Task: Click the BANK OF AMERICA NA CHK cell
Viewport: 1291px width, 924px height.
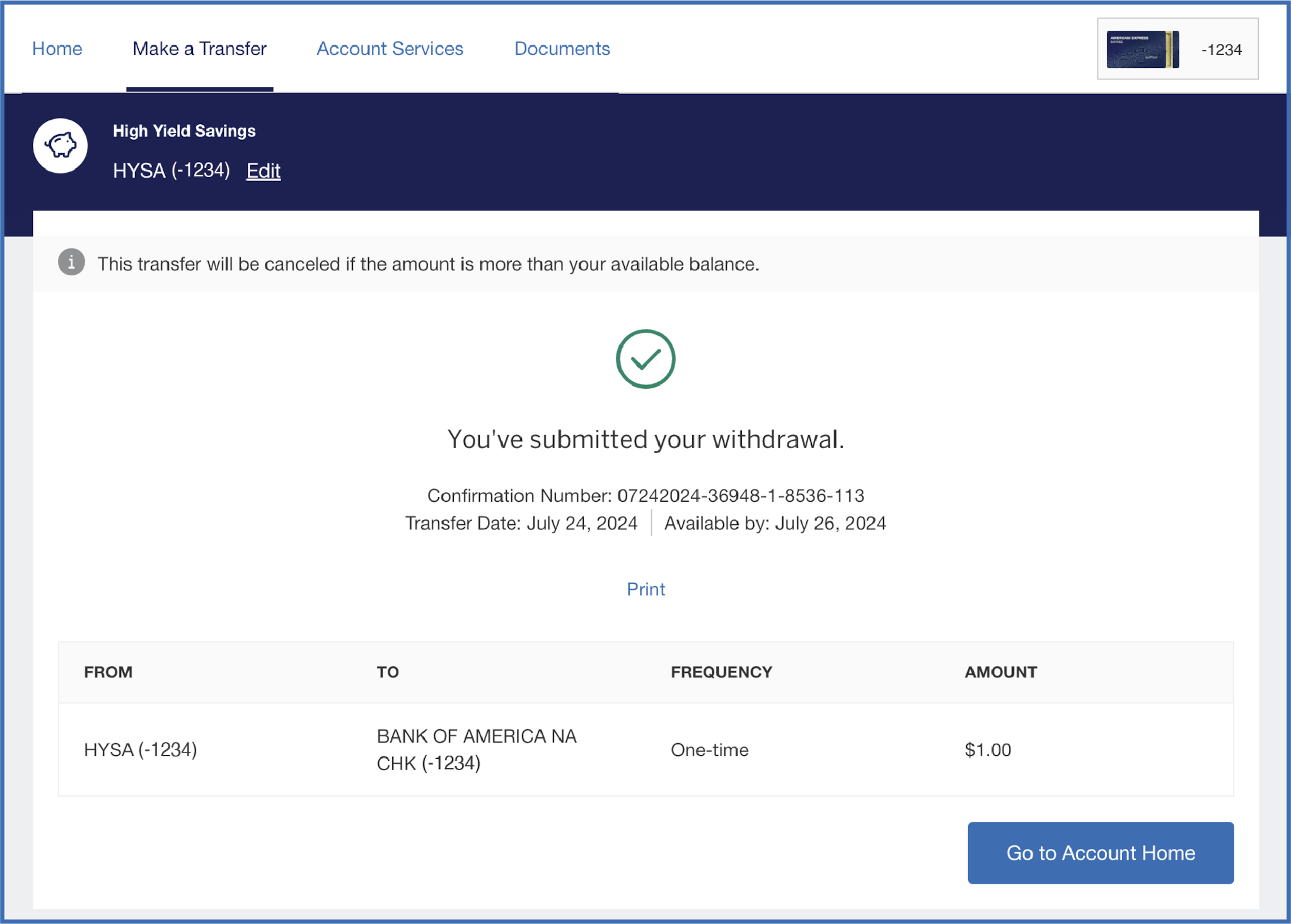Action: (x=477, y=749)
